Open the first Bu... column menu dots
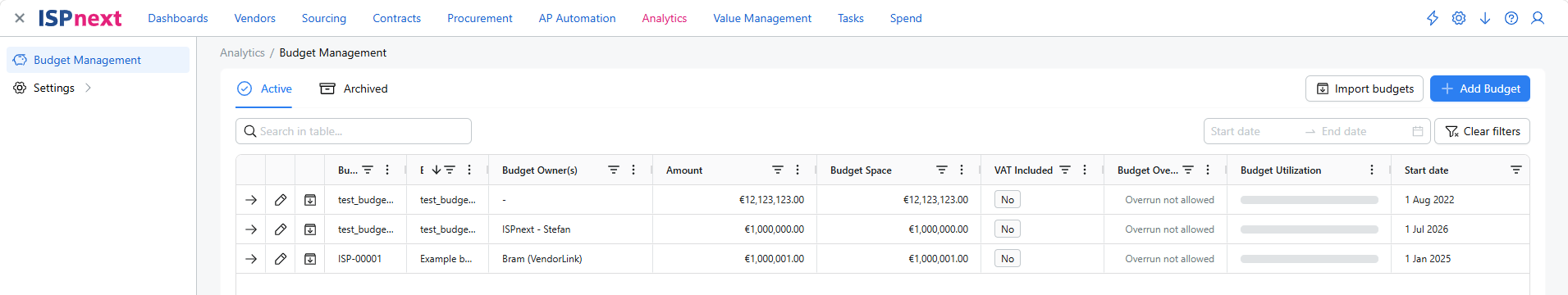 point(387,170)
